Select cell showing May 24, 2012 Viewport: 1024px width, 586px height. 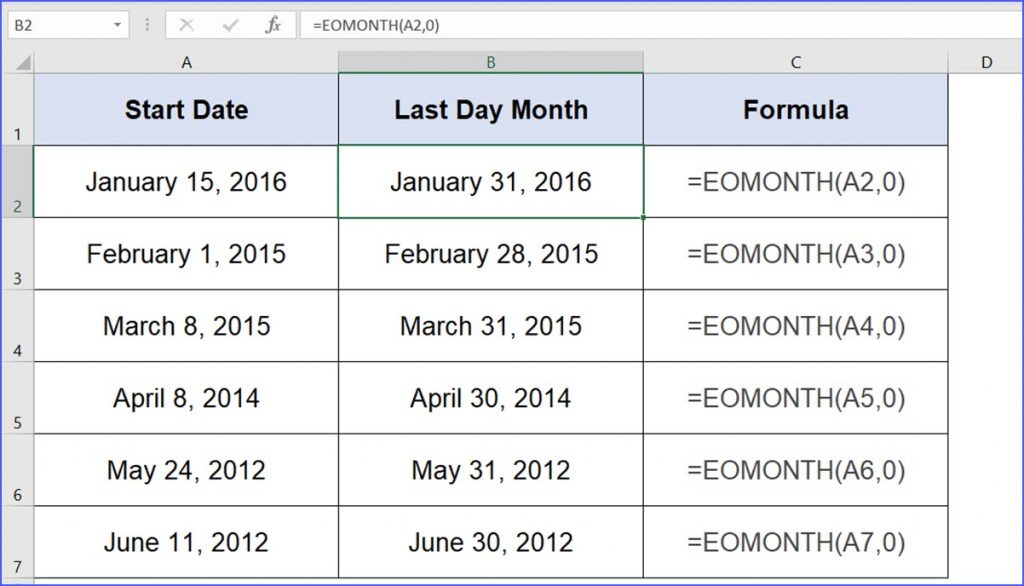point(186,470)
